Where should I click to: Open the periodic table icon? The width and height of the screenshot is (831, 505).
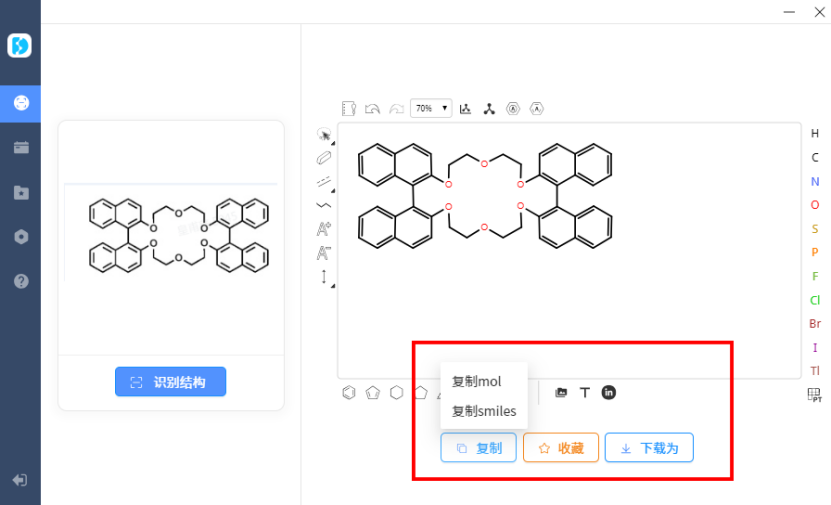tap(814, 395)
